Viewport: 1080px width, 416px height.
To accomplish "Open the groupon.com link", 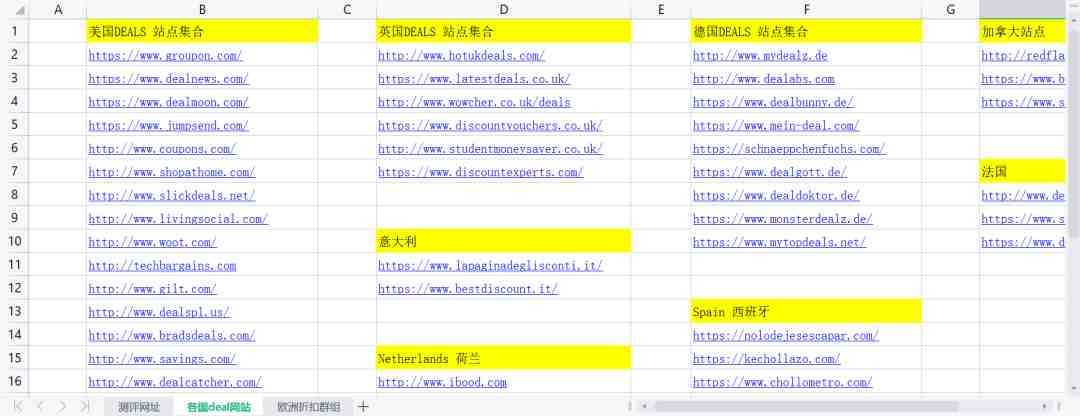I will click(165, 56).
